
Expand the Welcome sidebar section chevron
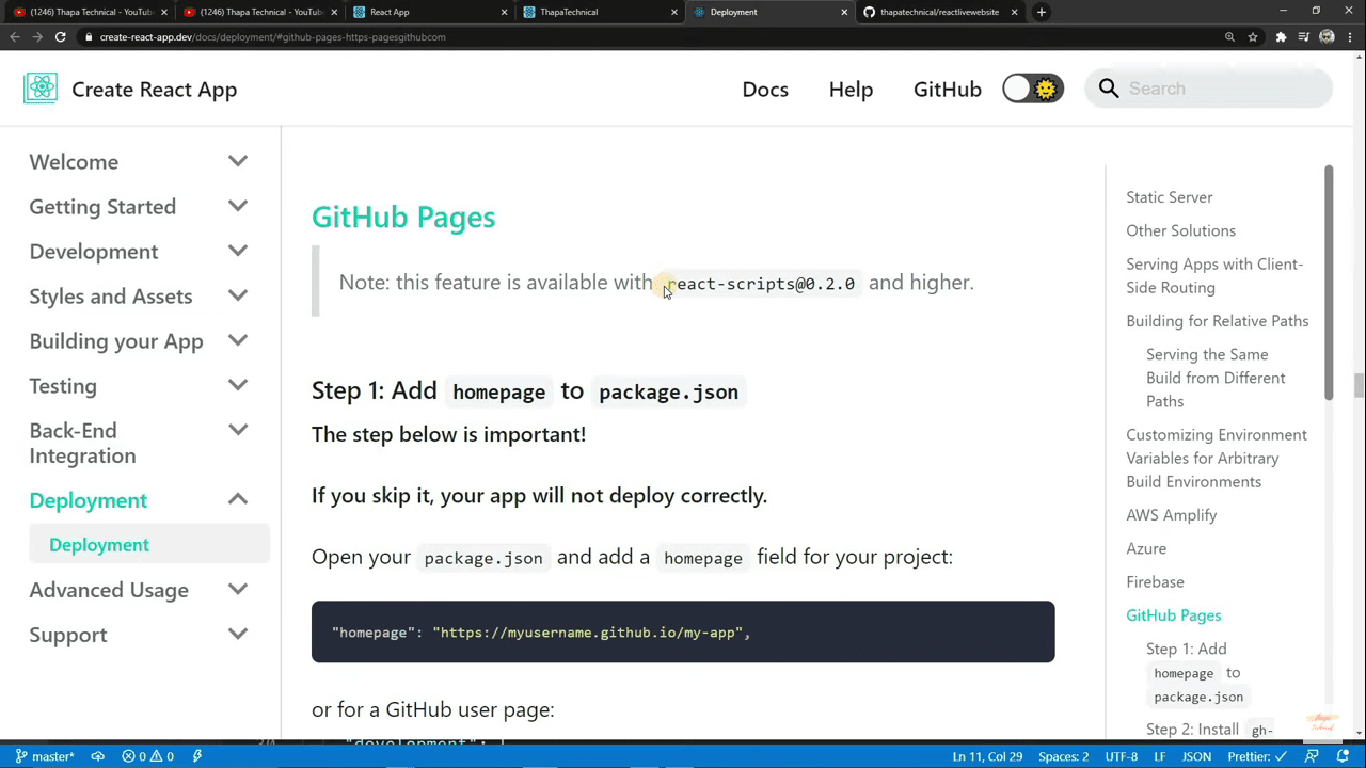coord(238,161)
